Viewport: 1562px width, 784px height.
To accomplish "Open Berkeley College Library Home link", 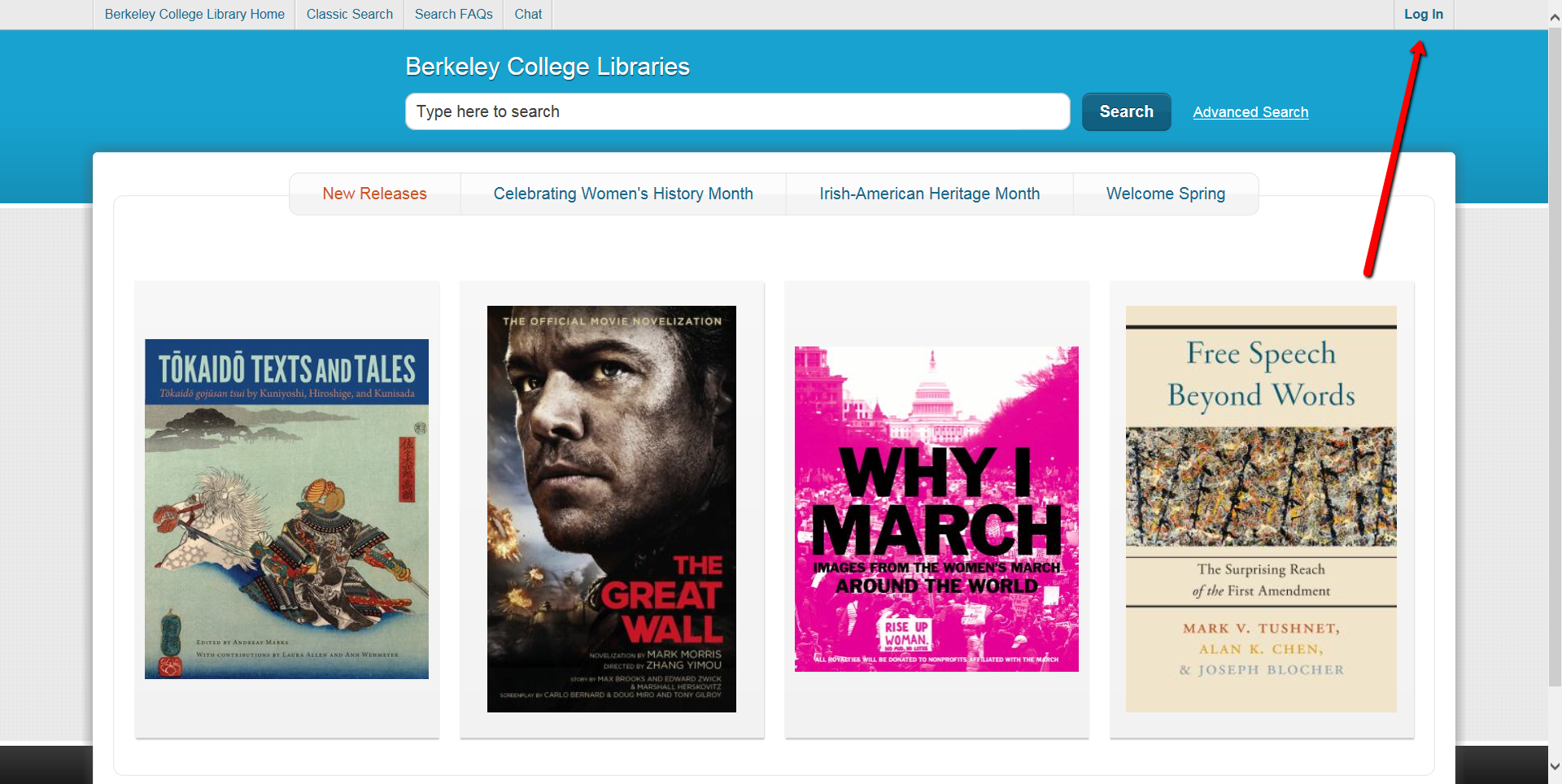I will pos(194,15).
